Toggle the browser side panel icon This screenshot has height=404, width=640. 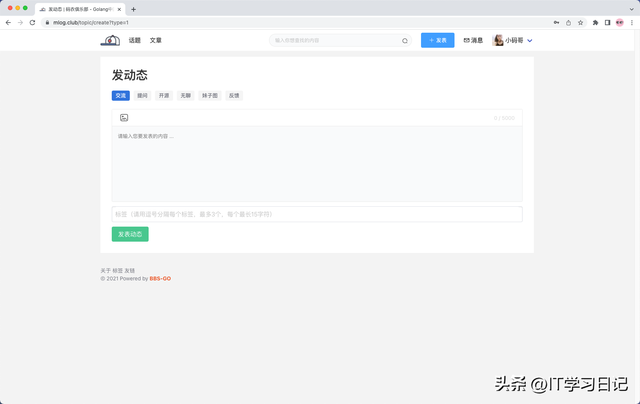tap(607, 22)
